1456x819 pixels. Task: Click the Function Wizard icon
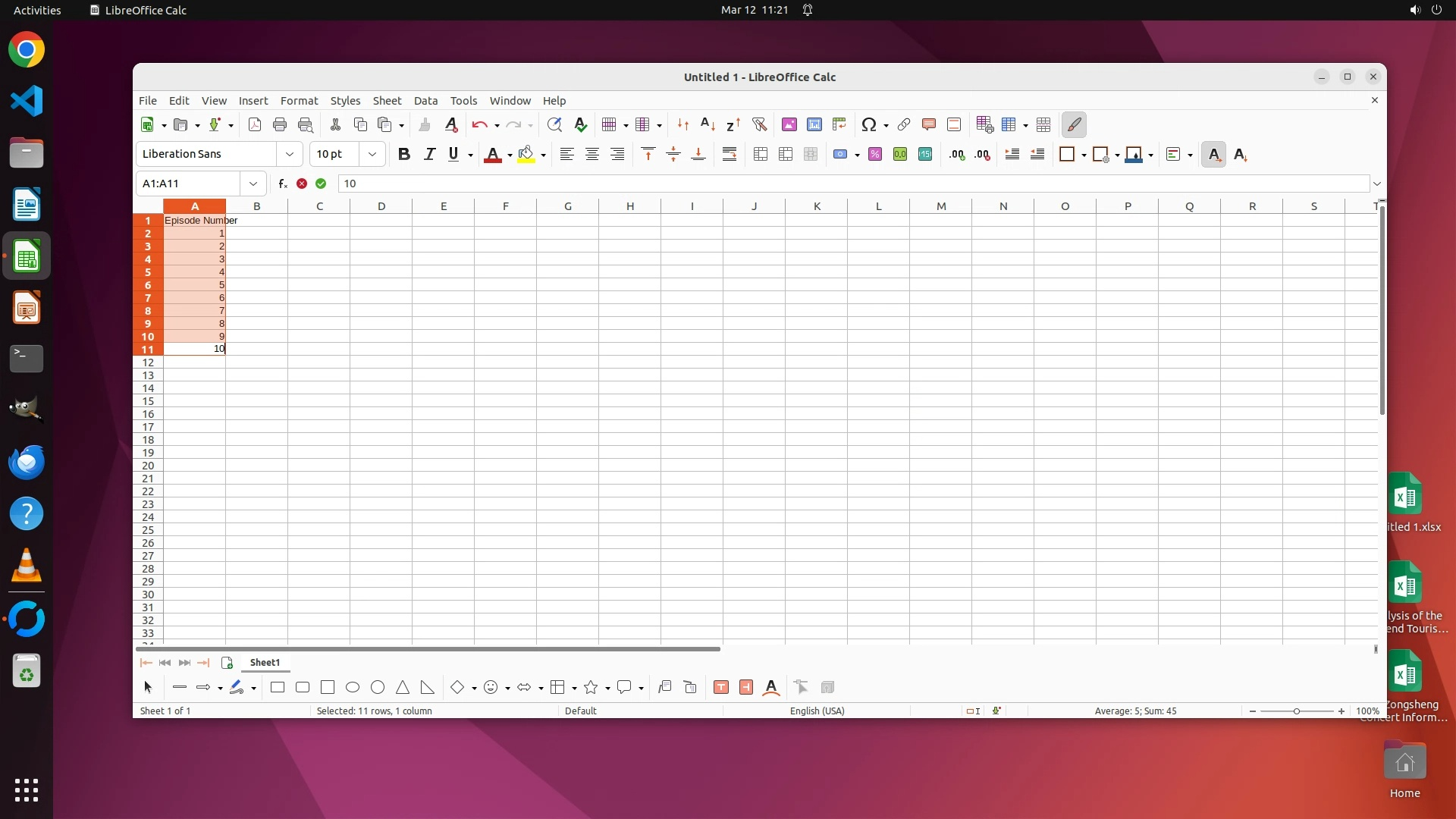click(282, 184)
